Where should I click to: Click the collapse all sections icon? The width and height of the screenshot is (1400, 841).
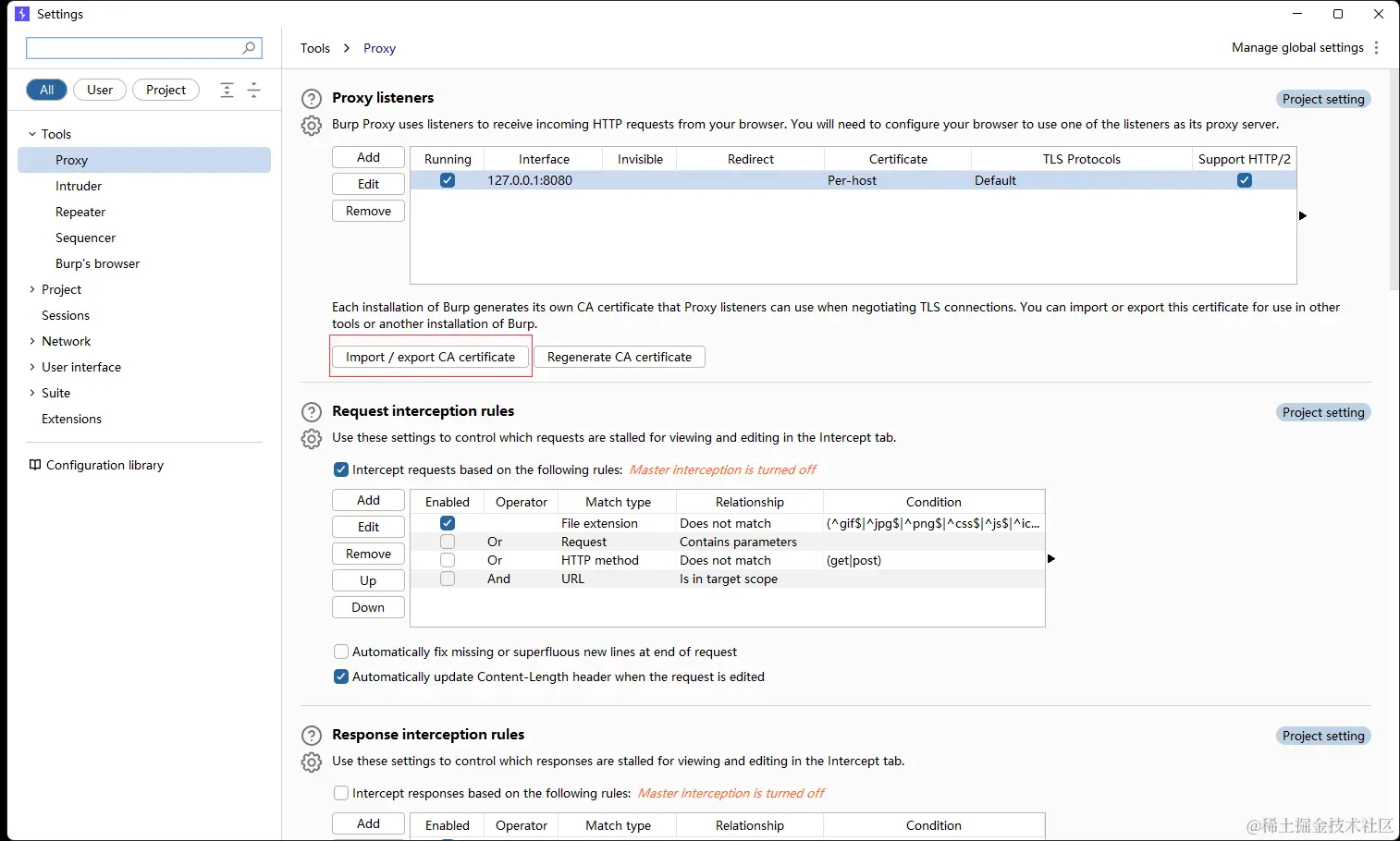coord(253,90)
